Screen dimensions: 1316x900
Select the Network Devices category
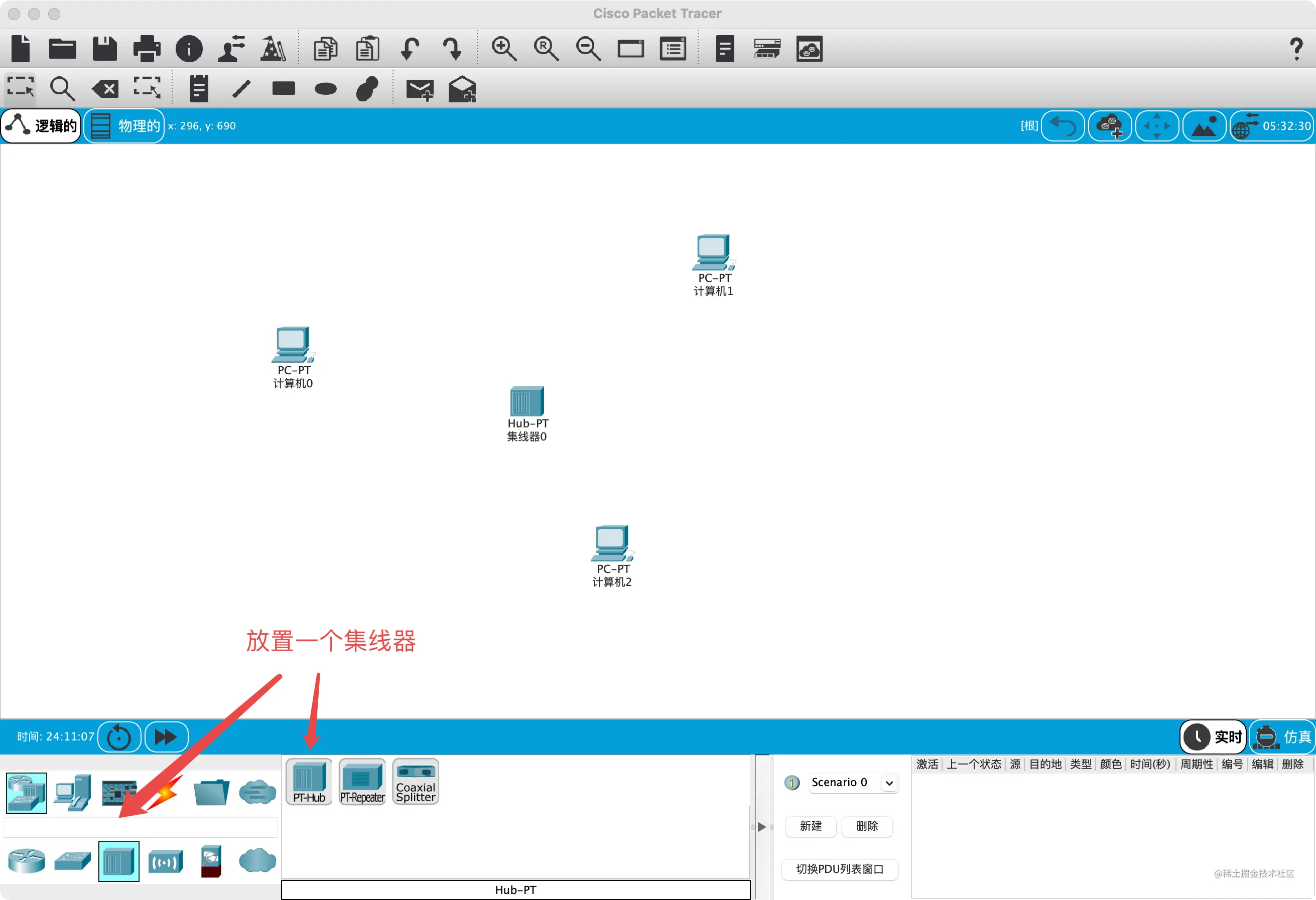click(26, 793)
